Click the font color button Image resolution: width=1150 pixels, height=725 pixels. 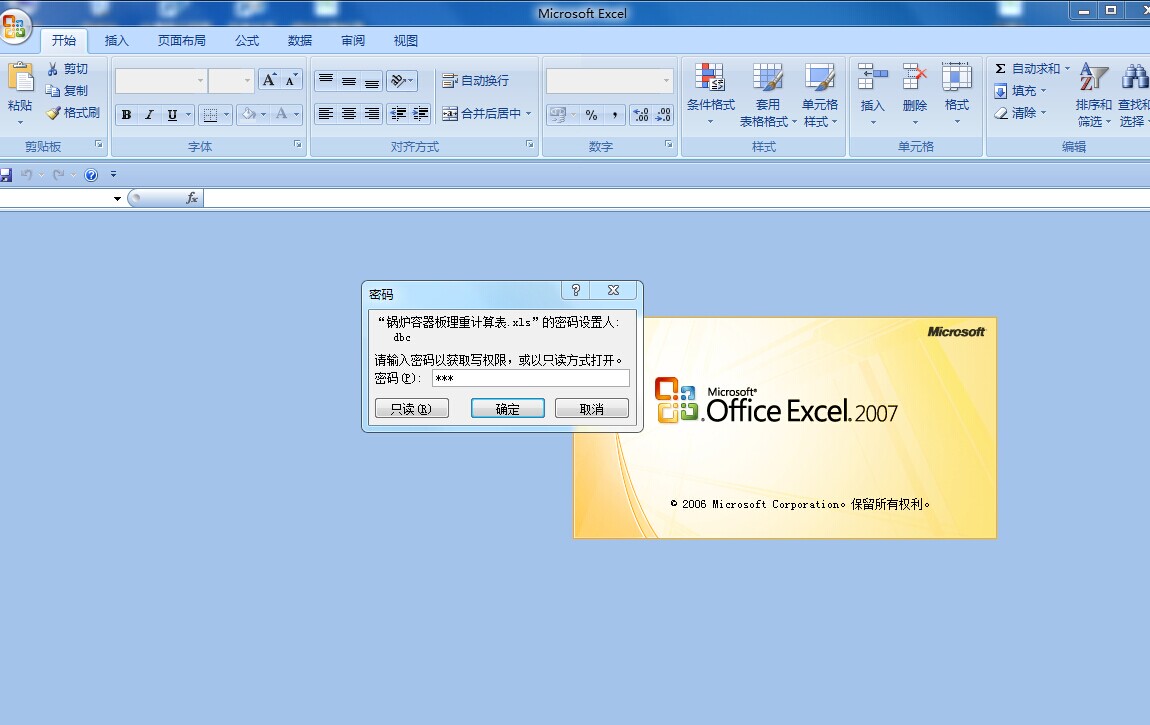(282, 115)
